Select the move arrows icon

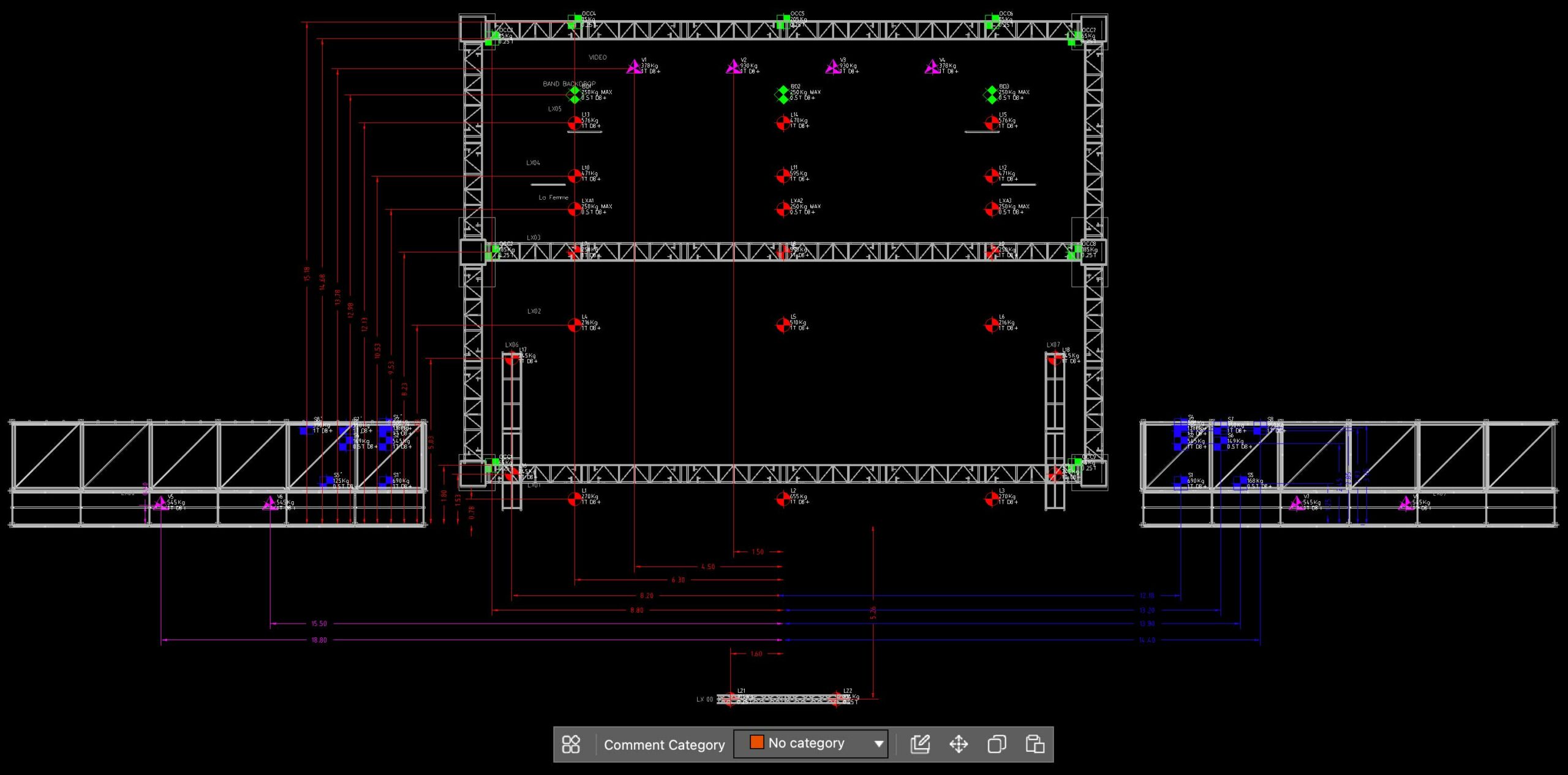[959, 744]
